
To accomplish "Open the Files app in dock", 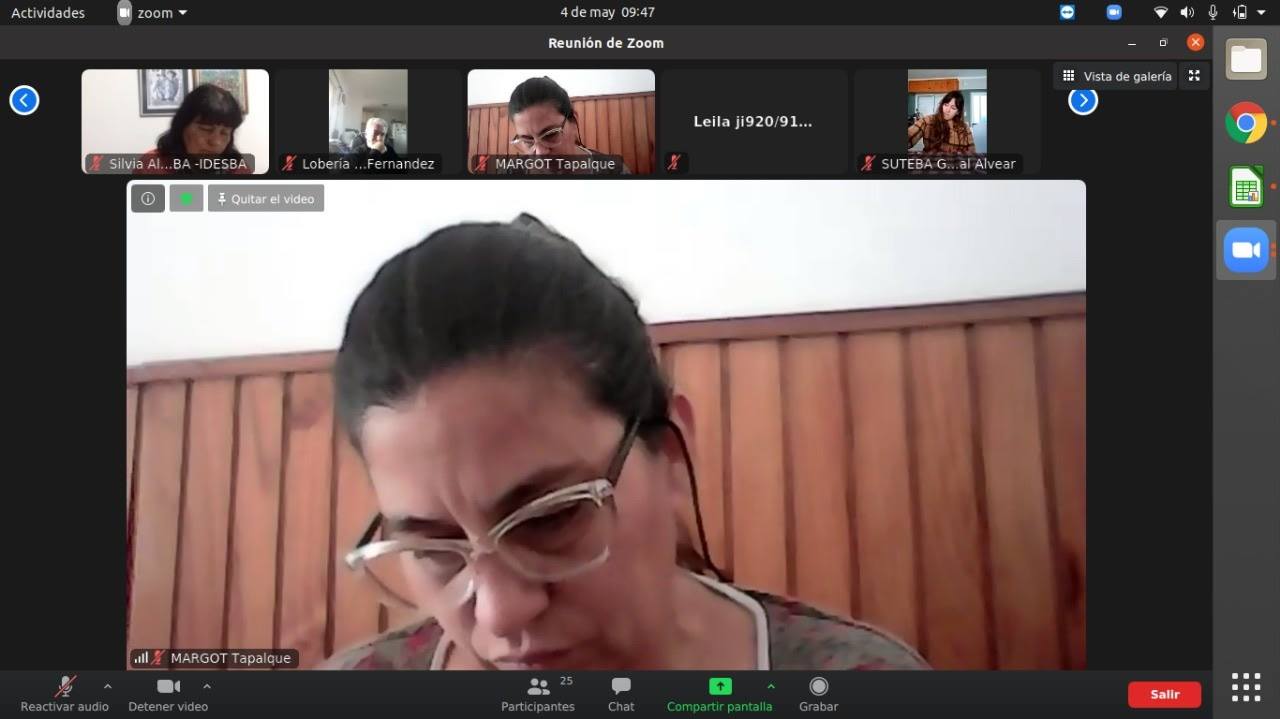I will point(1246,60).
